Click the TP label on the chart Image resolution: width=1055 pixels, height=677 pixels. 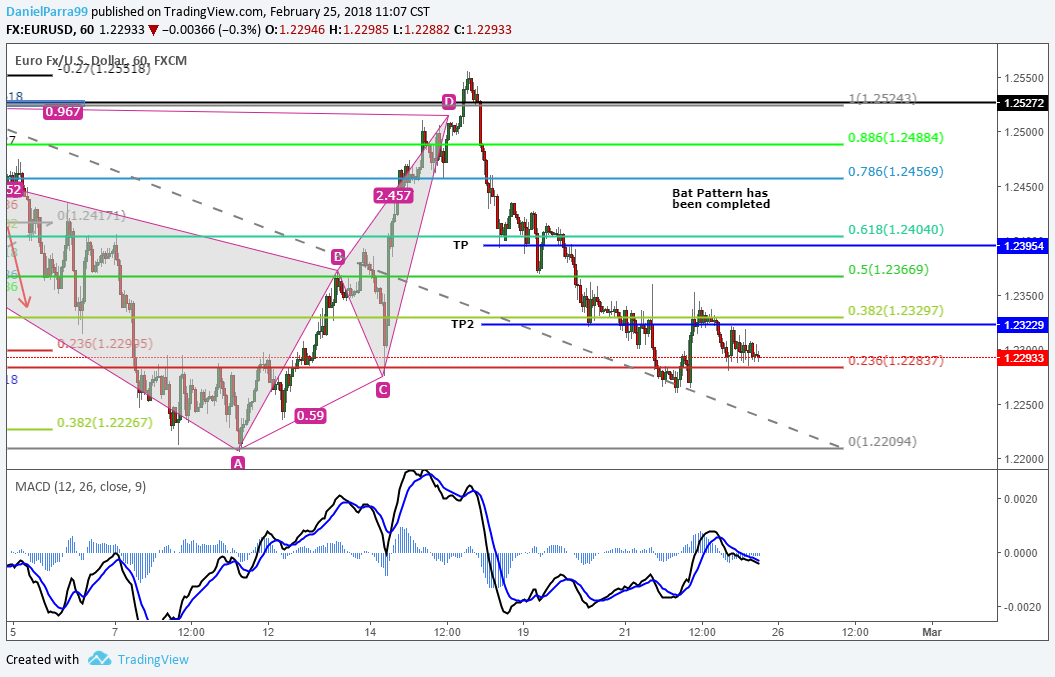[461, 245]
